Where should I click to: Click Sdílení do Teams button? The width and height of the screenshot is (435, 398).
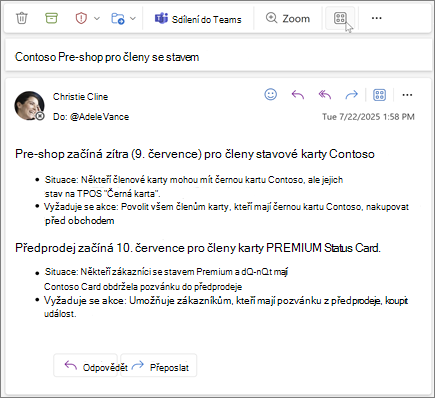[198, 19]
